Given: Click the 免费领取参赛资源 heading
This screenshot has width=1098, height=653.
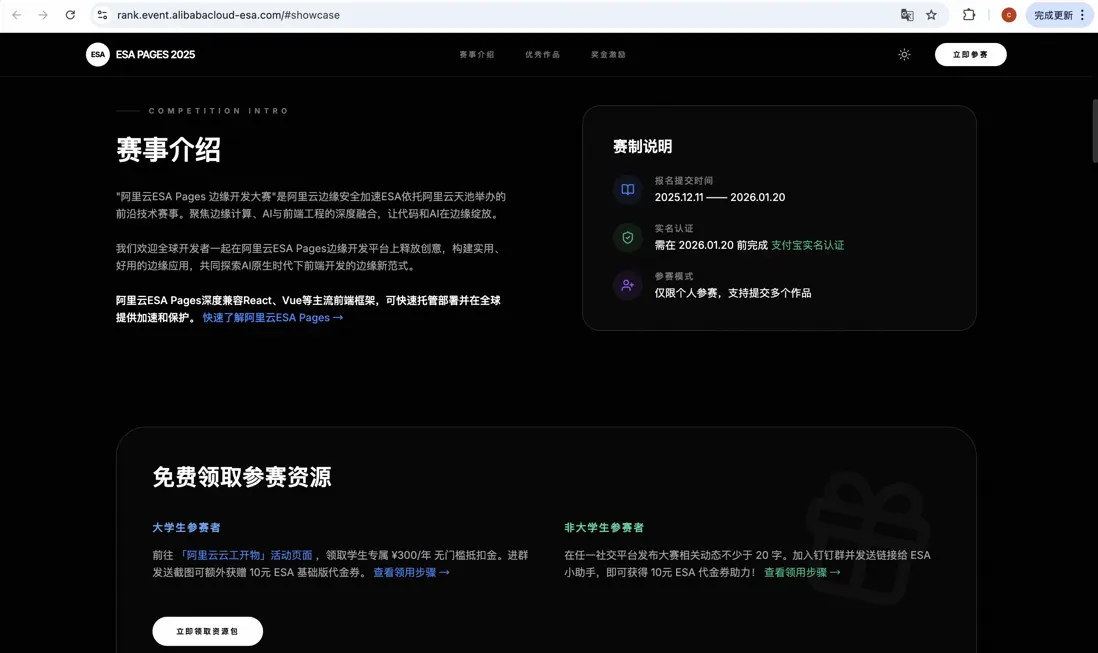Looking at the screenshot, I should click(242, 477).
